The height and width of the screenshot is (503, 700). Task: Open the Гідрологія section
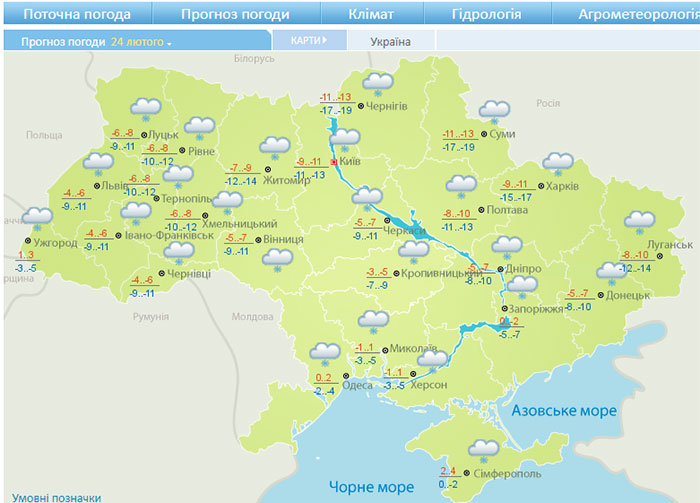pos(486,15)
